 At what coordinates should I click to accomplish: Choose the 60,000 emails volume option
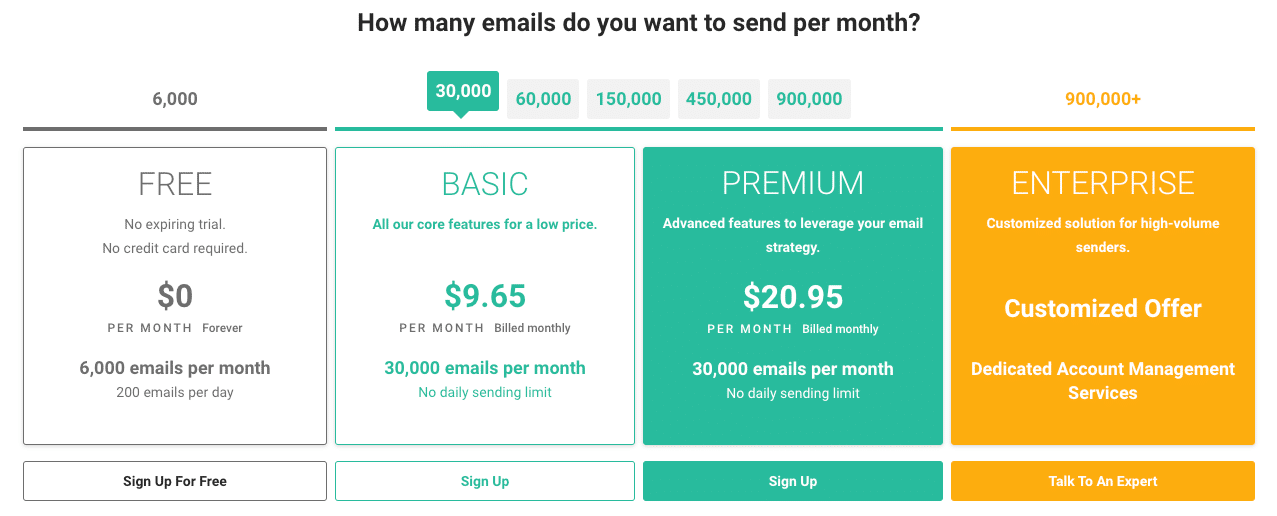coord(543,99)
